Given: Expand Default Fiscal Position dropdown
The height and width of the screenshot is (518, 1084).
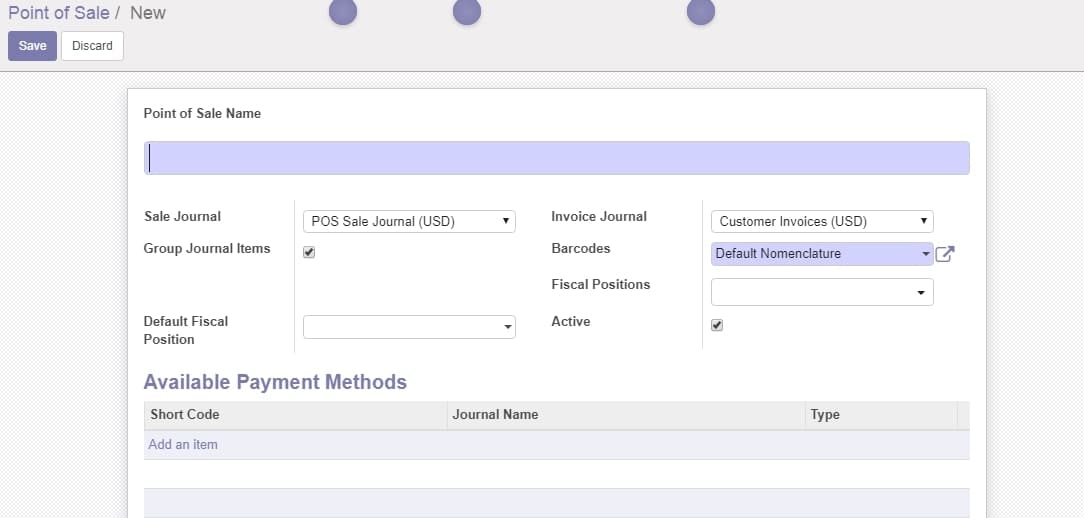Looking at the screenshot, I should pyautogui.click(x=409, y=327).
